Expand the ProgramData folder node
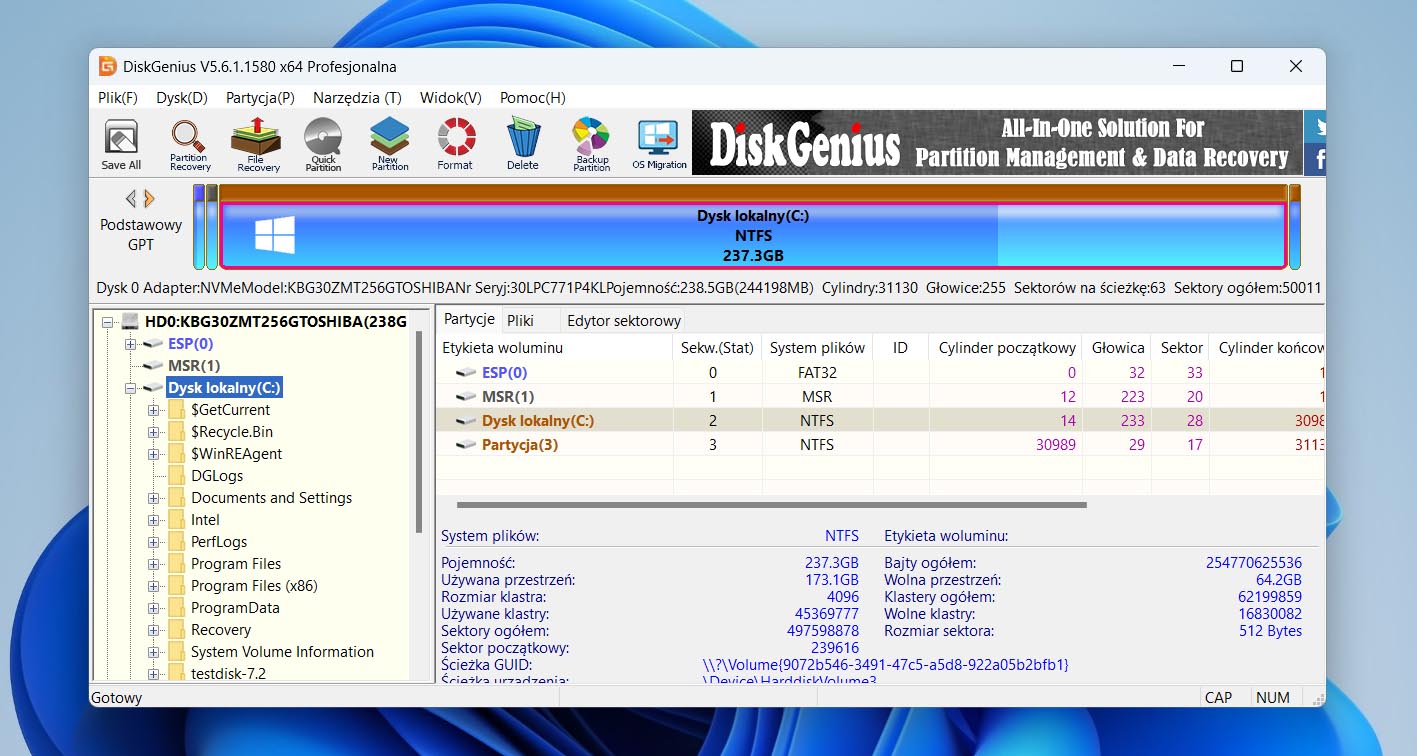This screenshot has width=1417, height=756. pos(153,608)
